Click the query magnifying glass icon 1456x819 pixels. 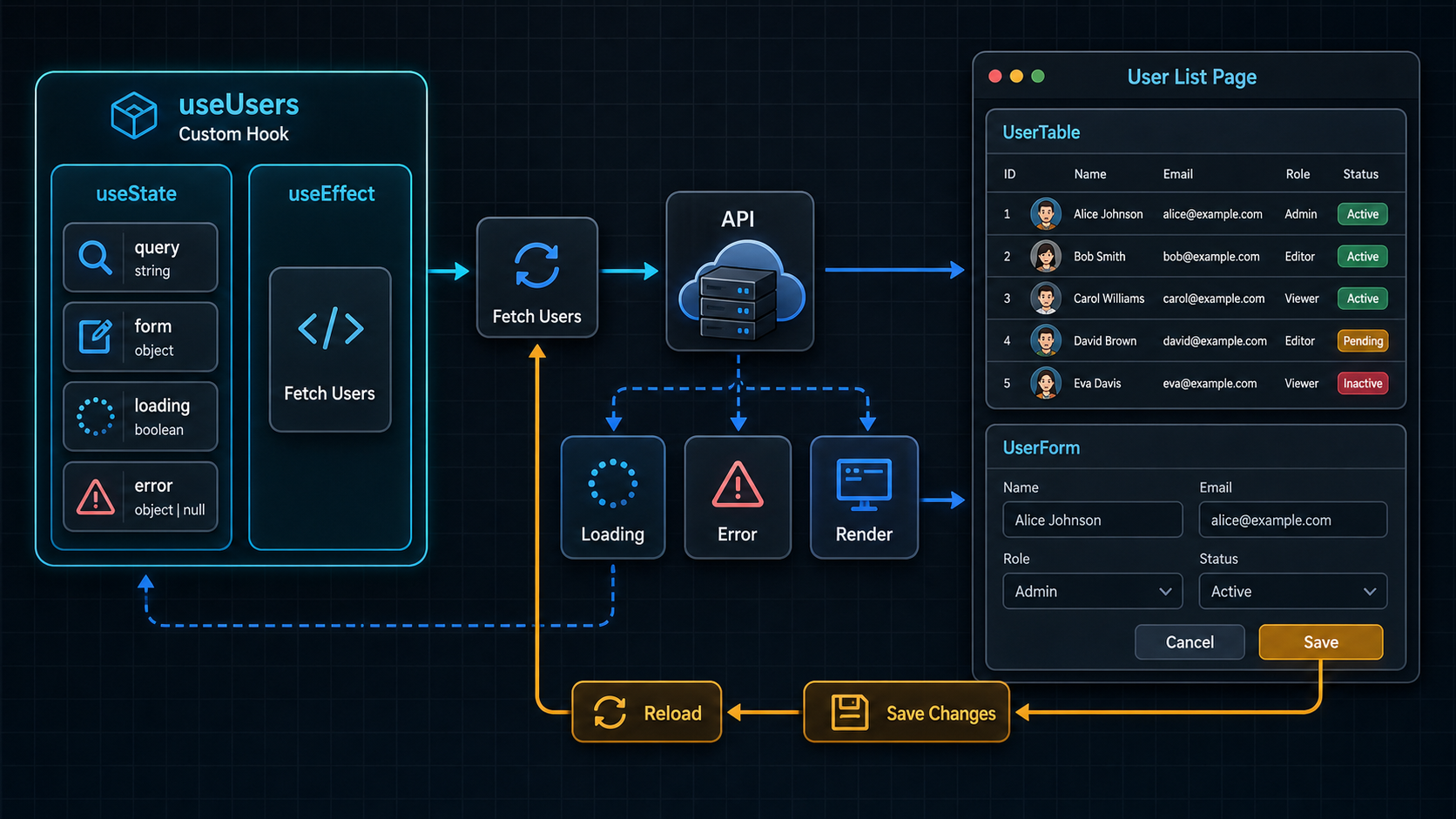click(x=95, y=258)
